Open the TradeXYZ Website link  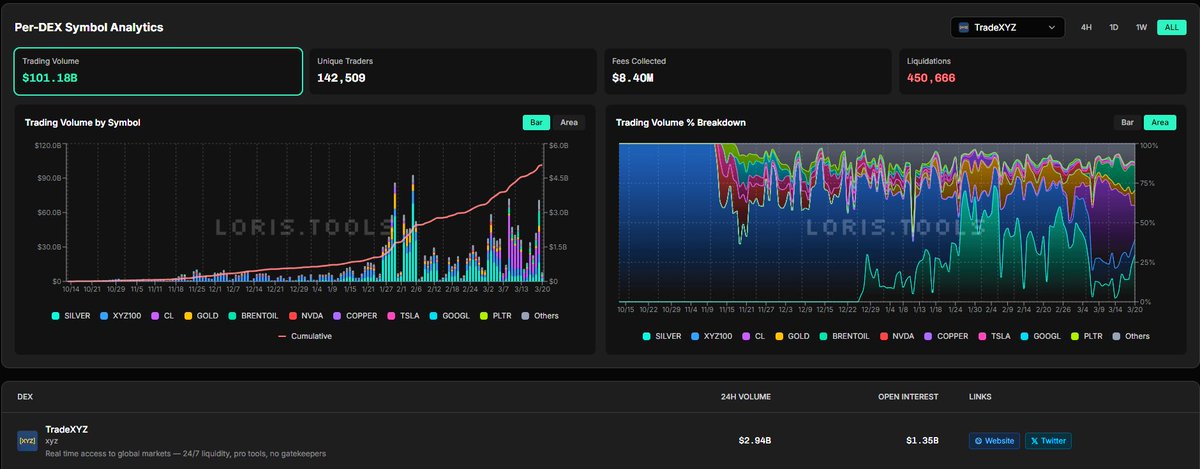click(x=993, y=440)
